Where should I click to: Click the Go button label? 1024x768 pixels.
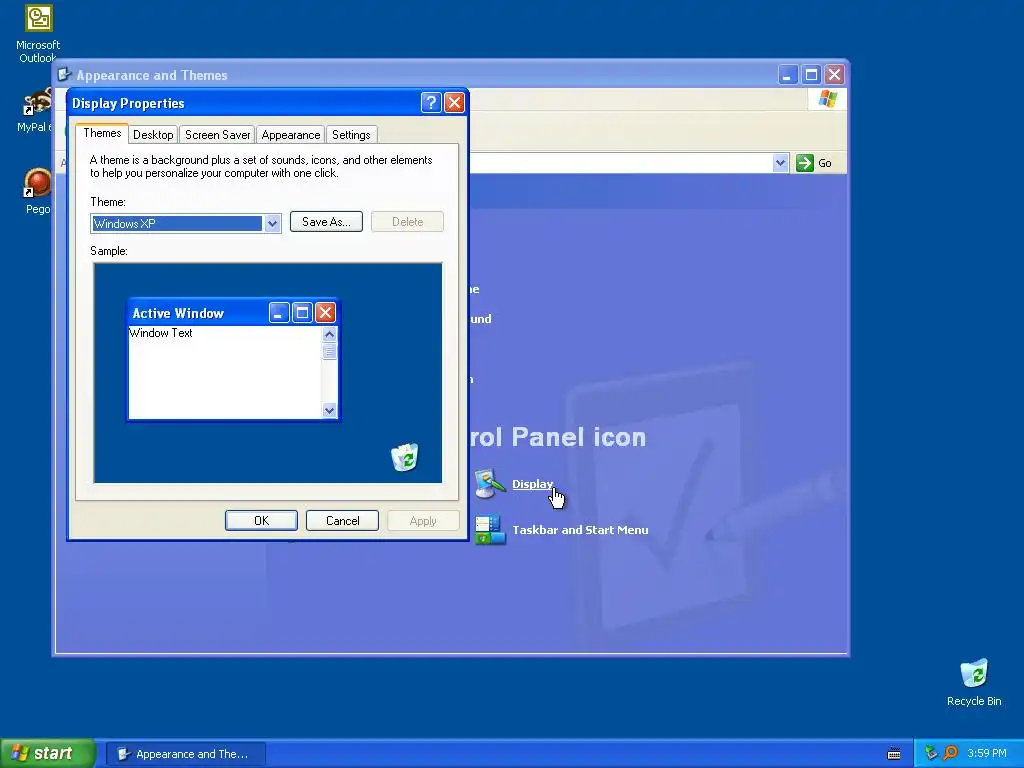point(825,163)
